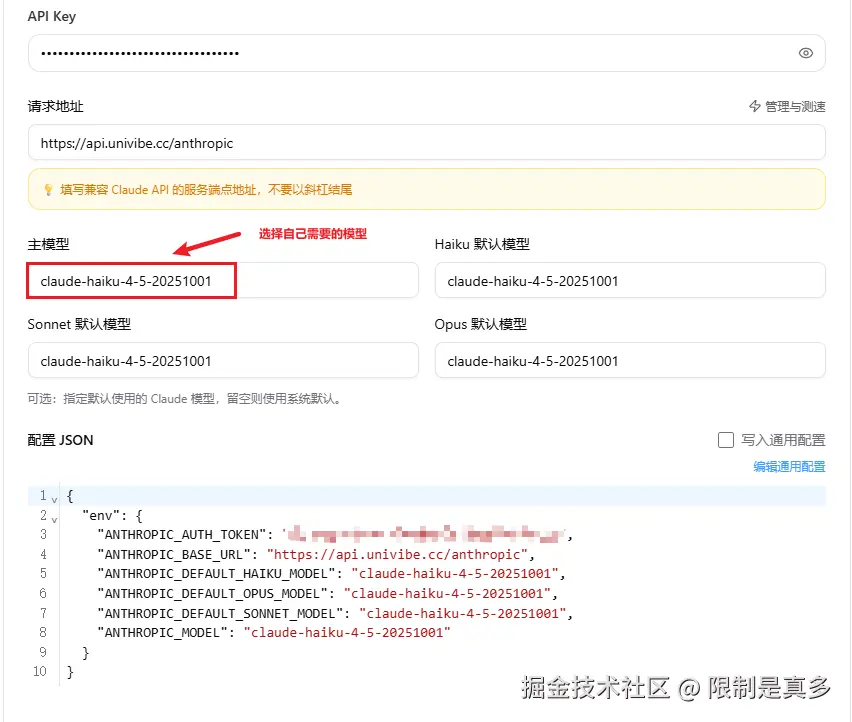Click the Sonnet 默认模型 input field

pos(223,360)
